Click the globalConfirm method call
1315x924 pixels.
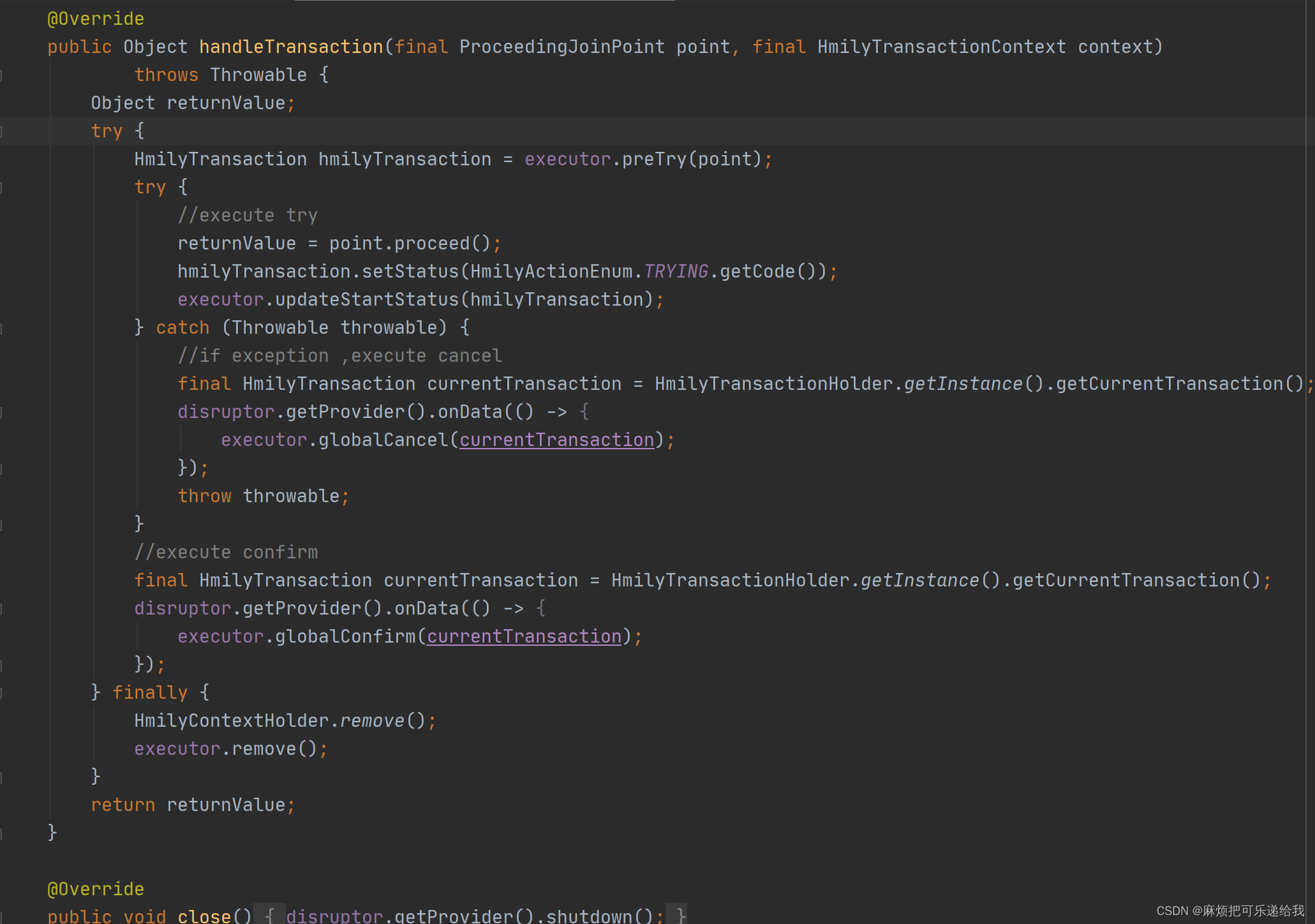click(x=345, y=636)
